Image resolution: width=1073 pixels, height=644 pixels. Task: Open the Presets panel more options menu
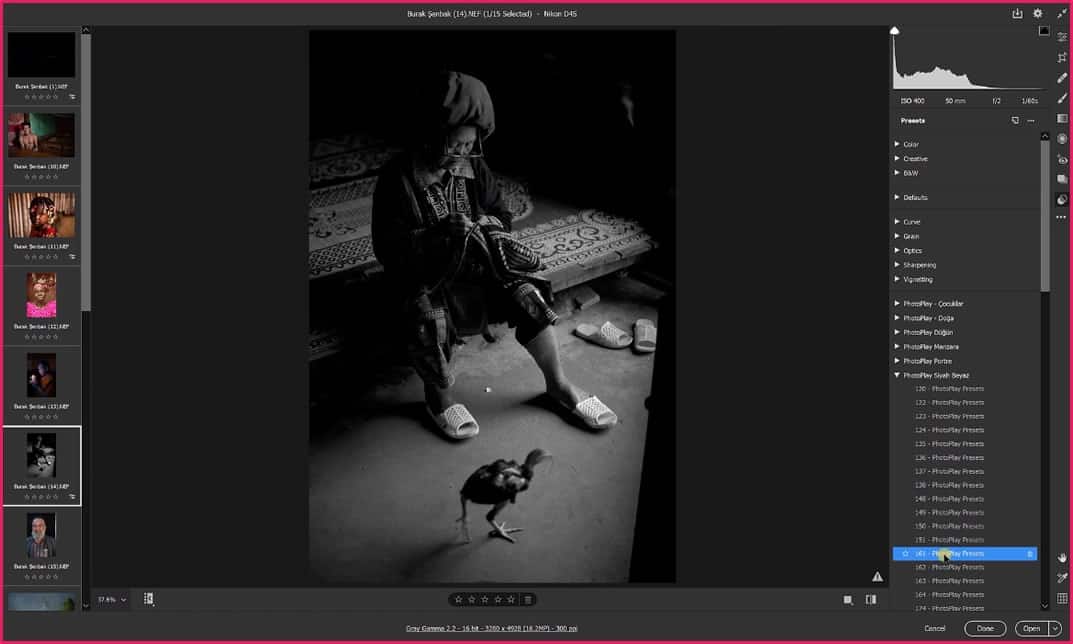point(1031,121)
